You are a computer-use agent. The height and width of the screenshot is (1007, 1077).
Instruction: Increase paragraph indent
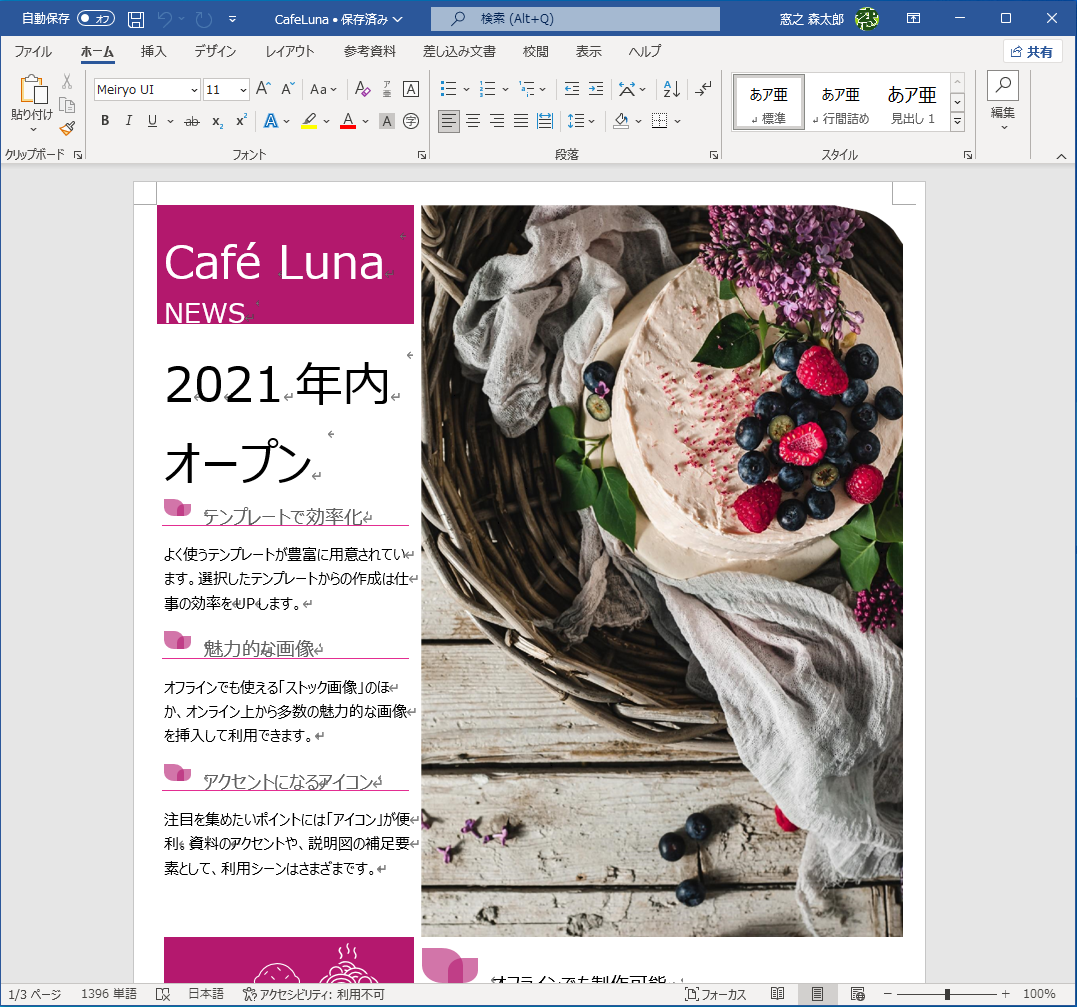tap(594, 89)
